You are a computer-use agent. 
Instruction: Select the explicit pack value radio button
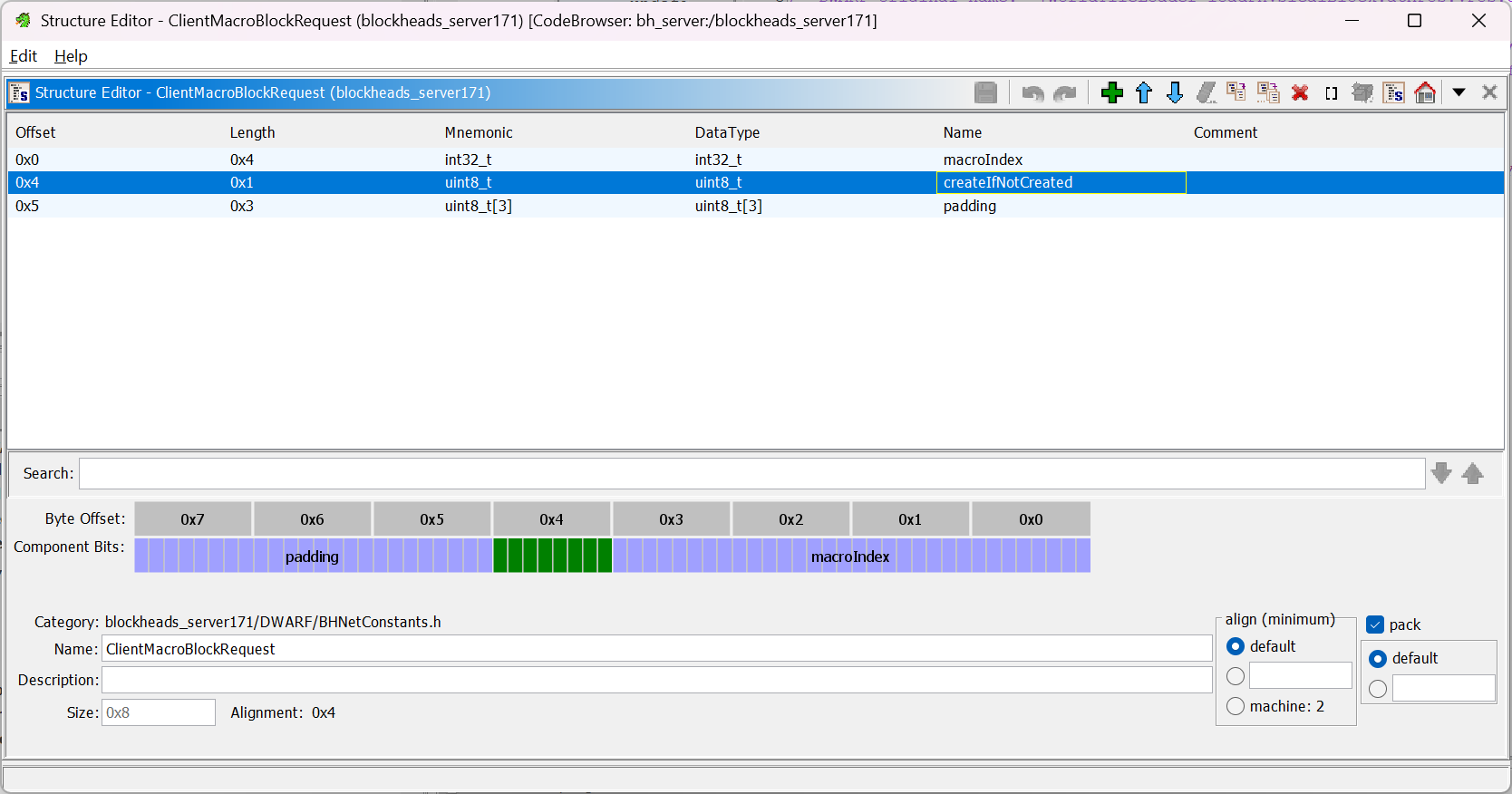[x=1378, y=689]
